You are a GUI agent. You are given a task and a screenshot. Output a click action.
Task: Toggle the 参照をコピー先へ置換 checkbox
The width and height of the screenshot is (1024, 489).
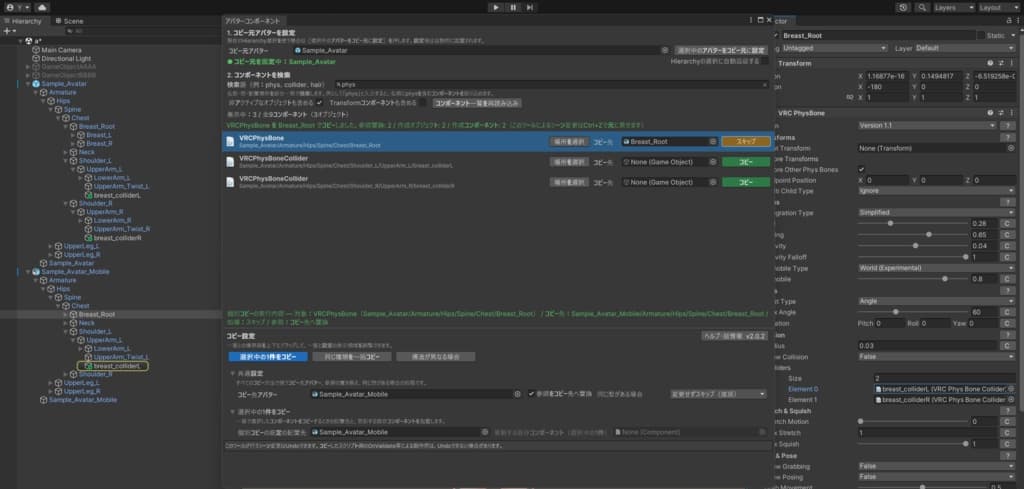pos(532,394)
